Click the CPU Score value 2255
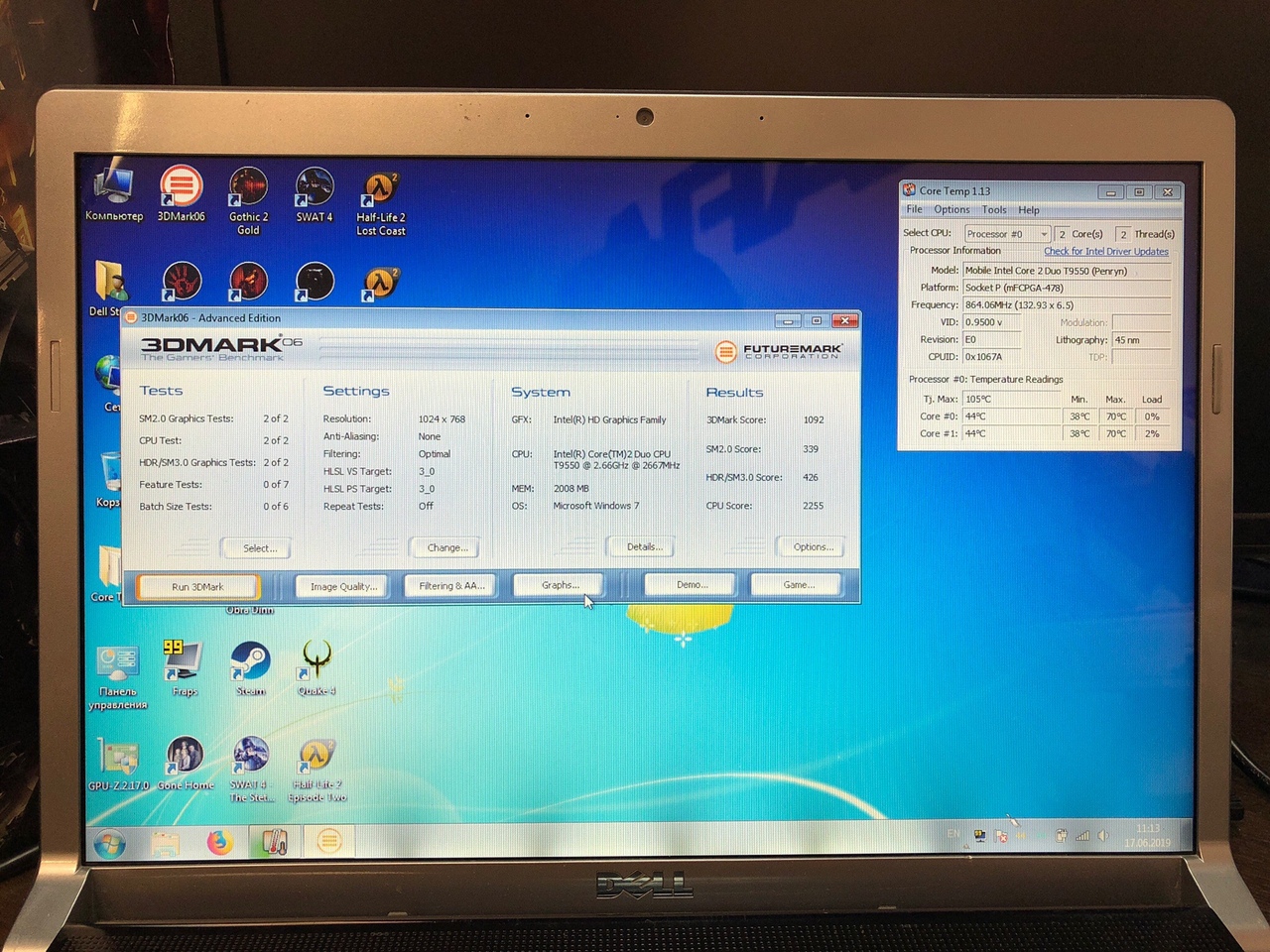 [x=813, y=506]
